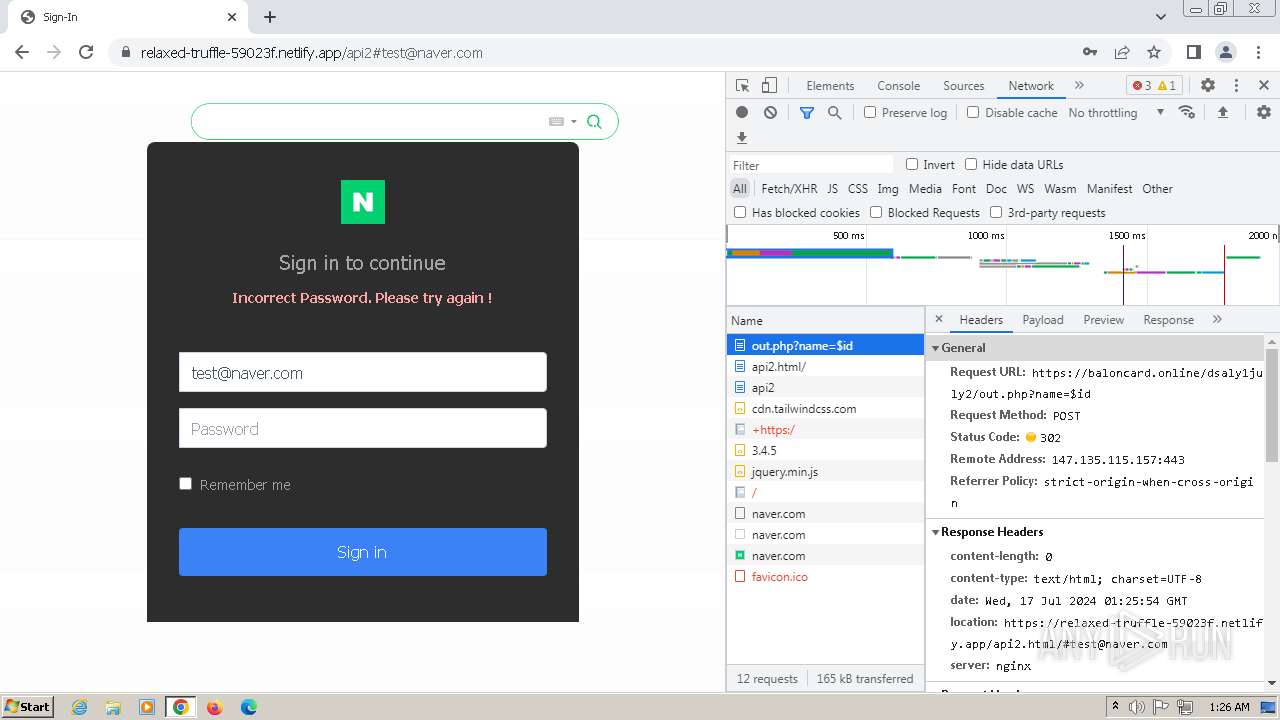This screenshot has height=720, width=1280.
Task: Open the Payload tab
Action: pos(1043,320)
